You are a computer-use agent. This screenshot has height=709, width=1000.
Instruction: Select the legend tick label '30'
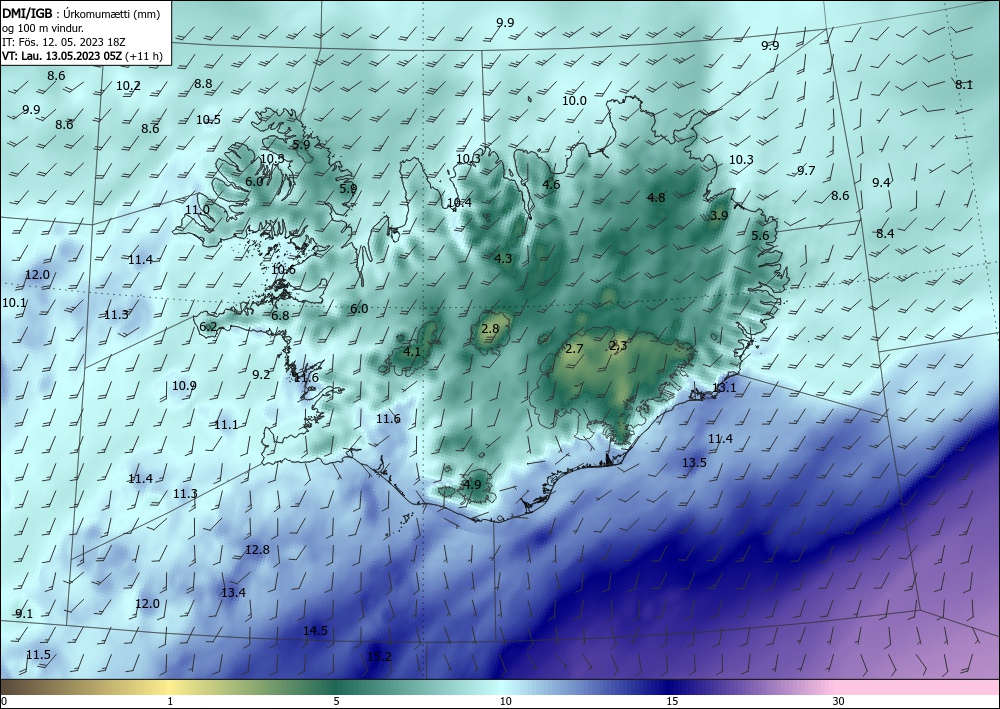coord(839,702)
